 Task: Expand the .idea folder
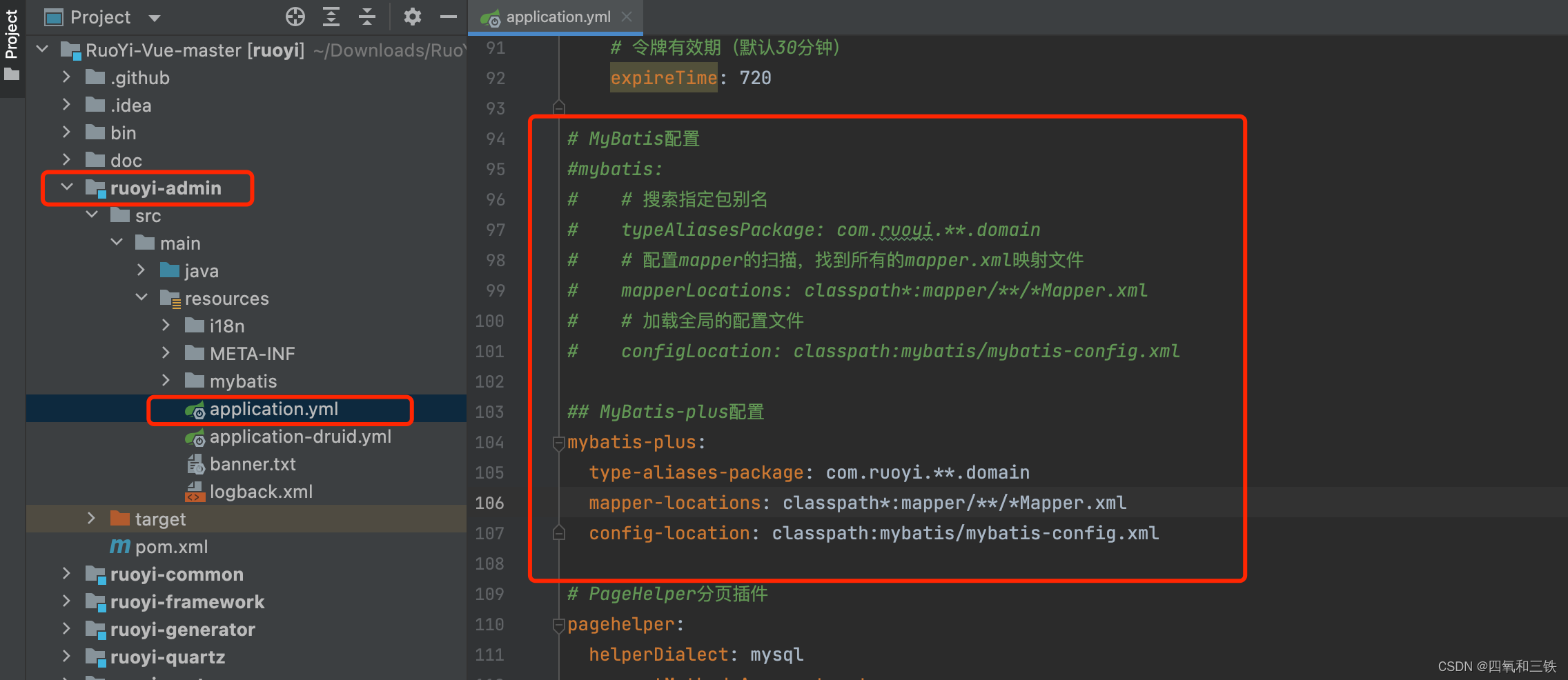pyautogui.click(x=66, y=105)
